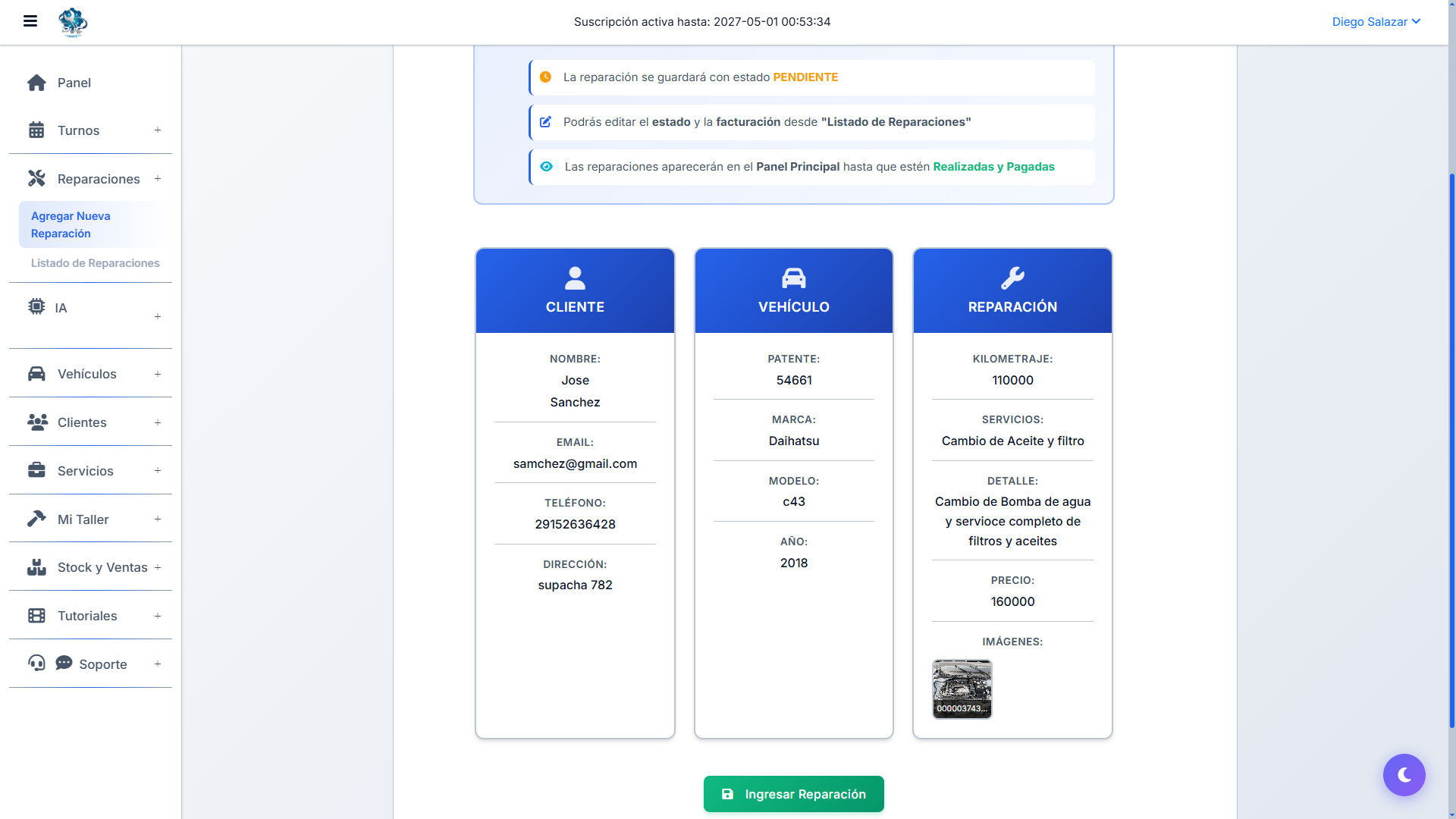Click the Ingresar Reparación button
This screenshot has width=1456, height=819.
pos(793,794)
